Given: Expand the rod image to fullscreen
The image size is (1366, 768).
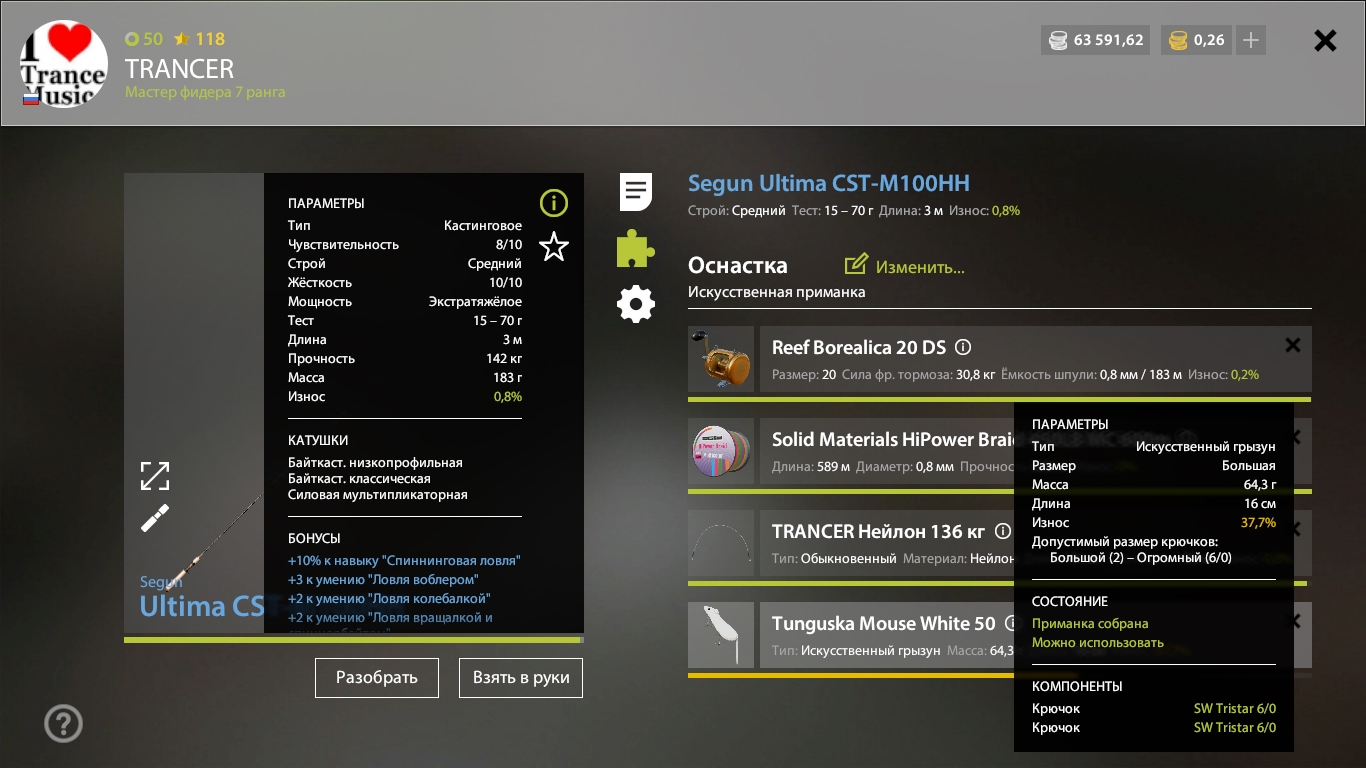Looking at the screenshot, I should pyautogui.click(x=155, y=476).
